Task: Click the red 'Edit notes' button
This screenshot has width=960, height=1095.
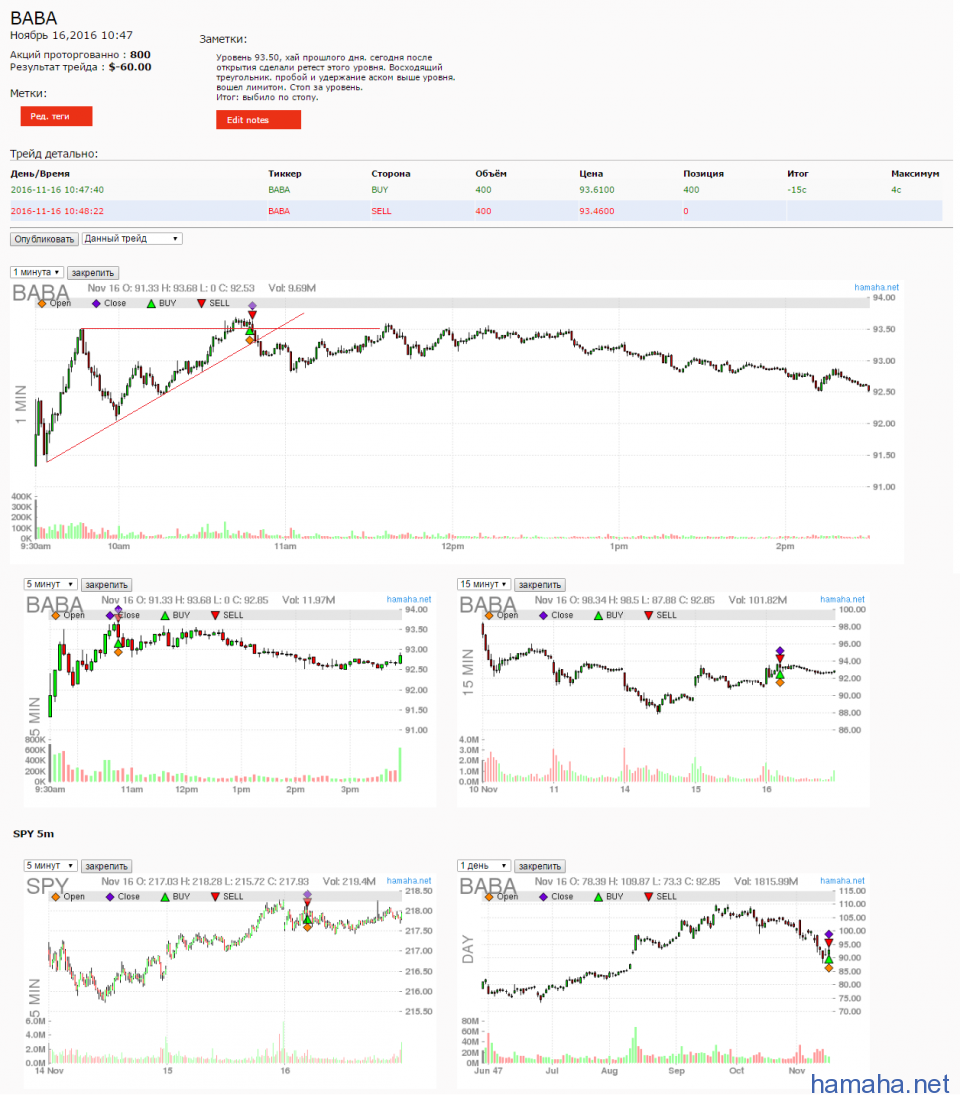Action: coord(258,119)
